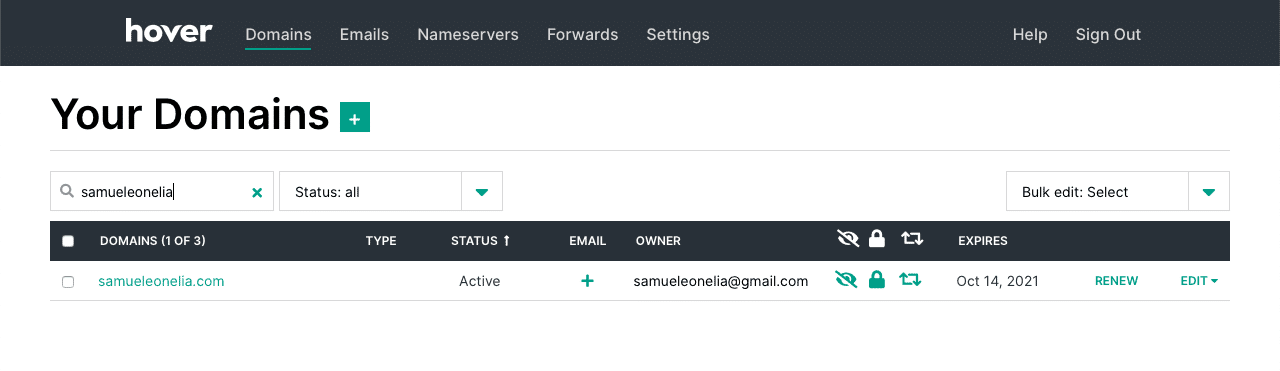Click the lock icon in table header
Screen dimensions: 1280x371
877,239
